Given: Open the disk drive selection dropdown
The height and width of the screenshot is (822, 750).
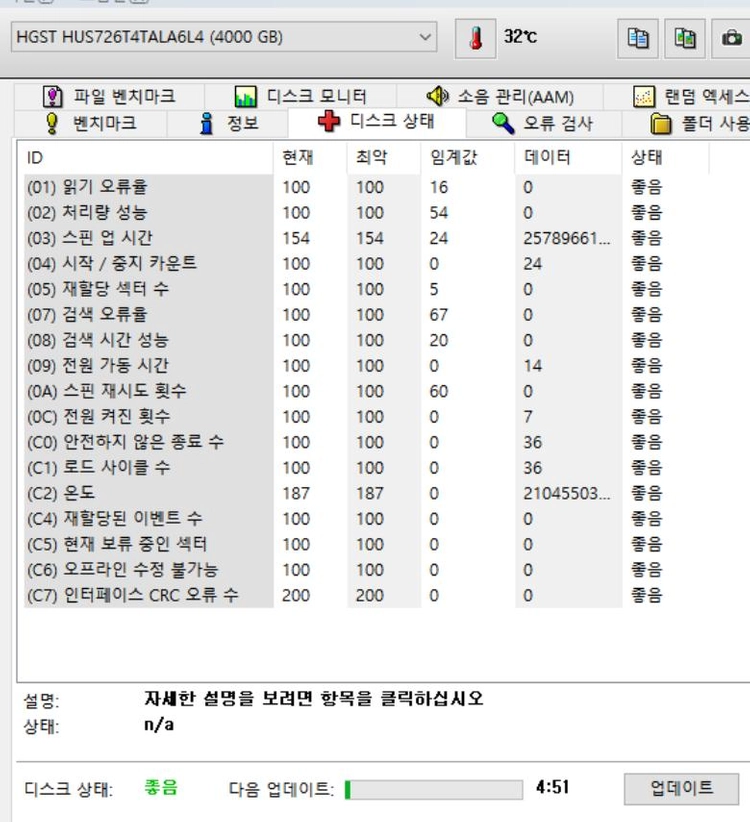Looking at the screenshot, I should click(x=224, y=37).
